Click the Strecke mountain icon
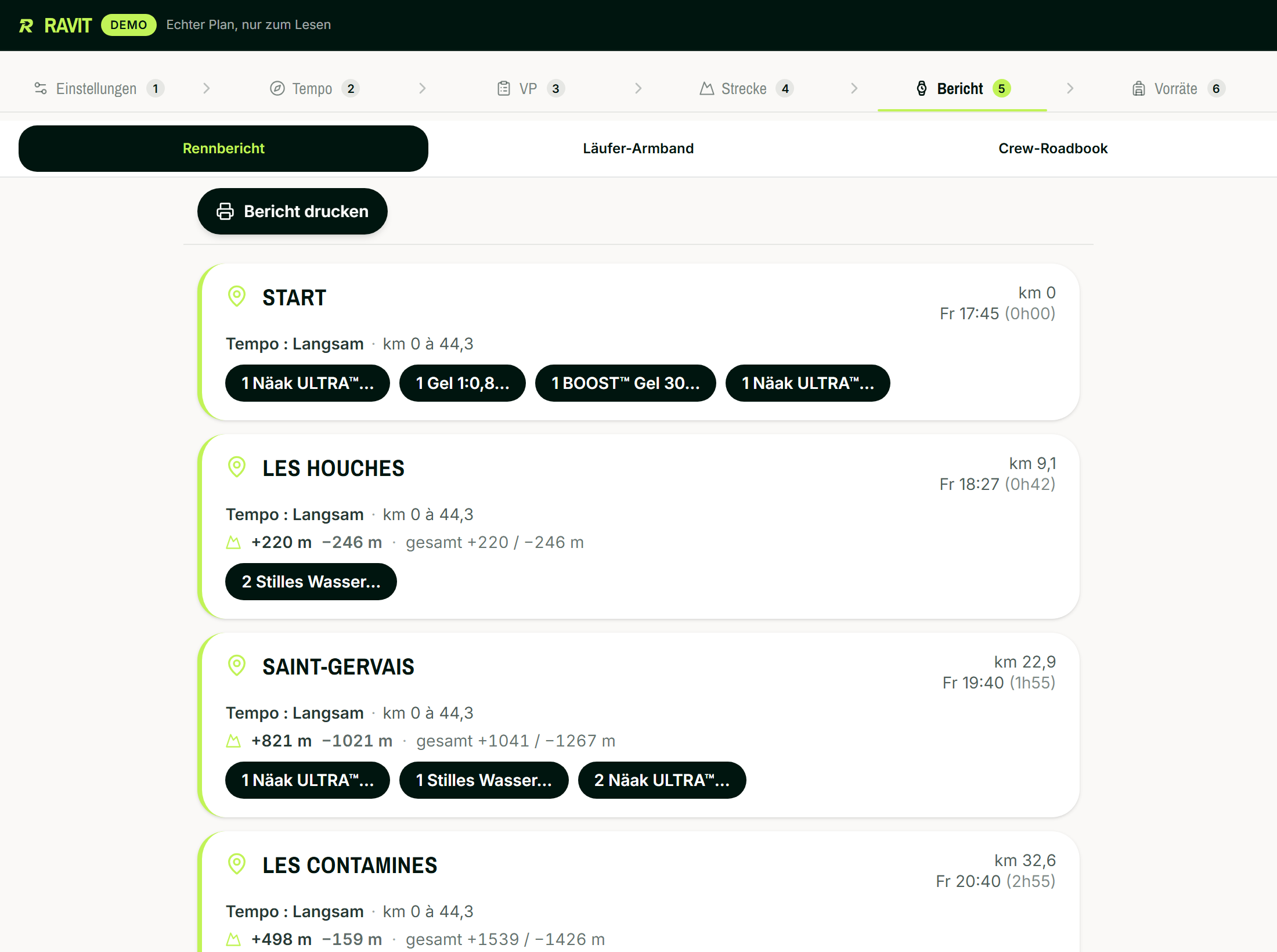The height and width of the screenshot is (952, 1277). pyautogui.click(x=706, y=88)
